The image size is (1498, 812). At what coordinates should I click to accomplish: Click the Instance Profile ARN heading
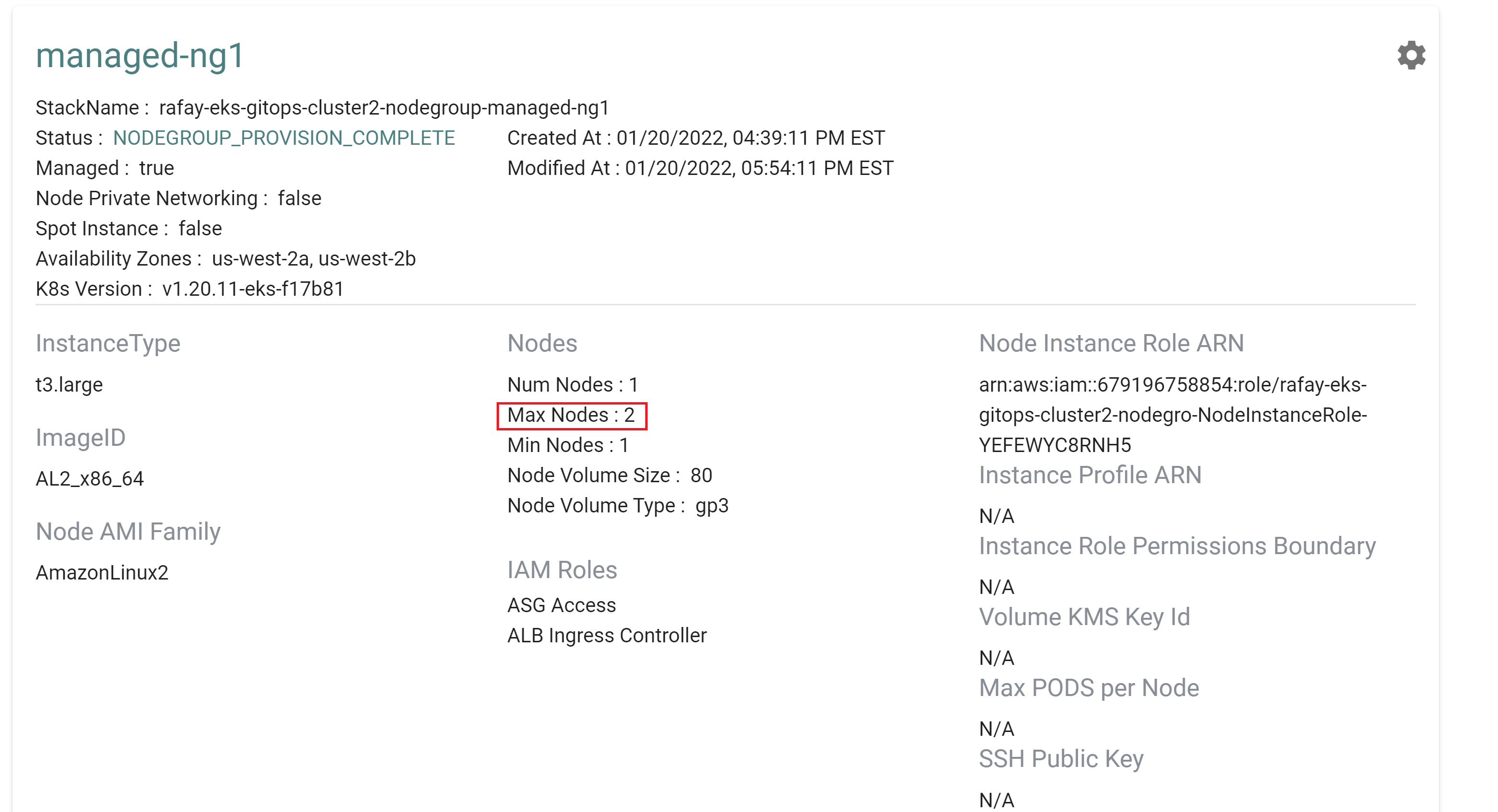point(1090,475)
